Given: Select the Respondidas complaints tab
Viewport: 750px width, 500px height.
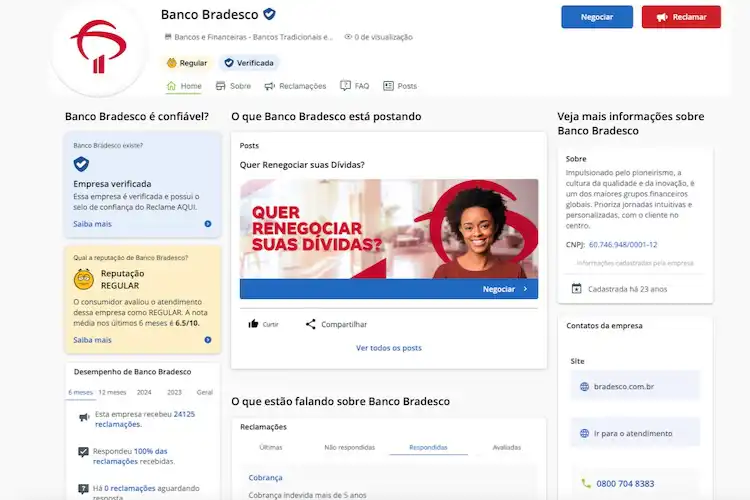Looking at the screenshot, I should (429, 447).
